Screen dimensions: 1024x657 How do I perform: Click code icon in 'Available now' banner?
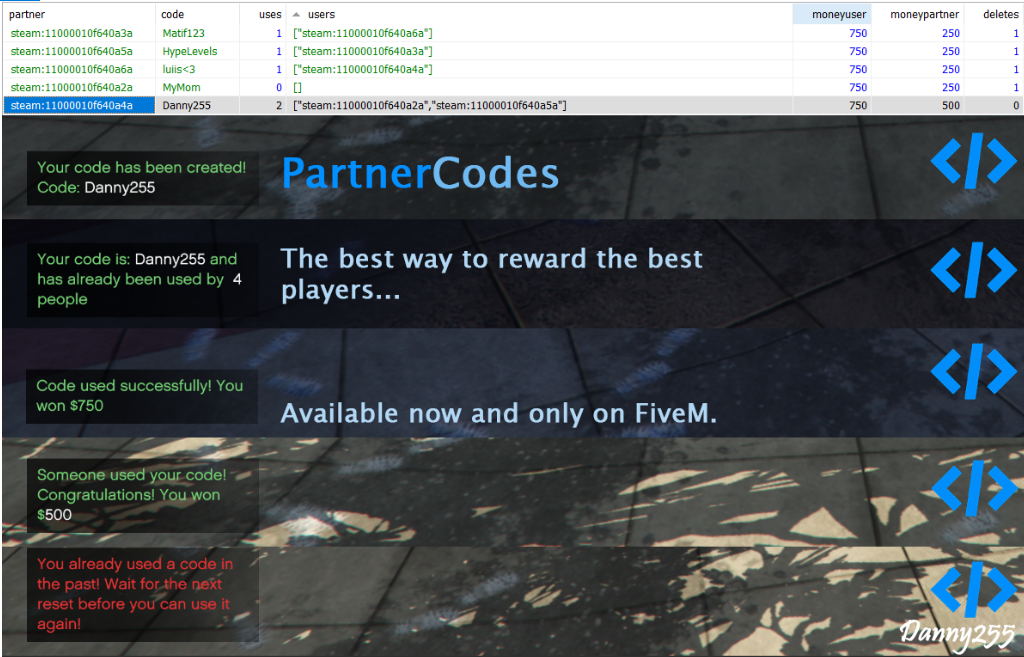(973, 371)
